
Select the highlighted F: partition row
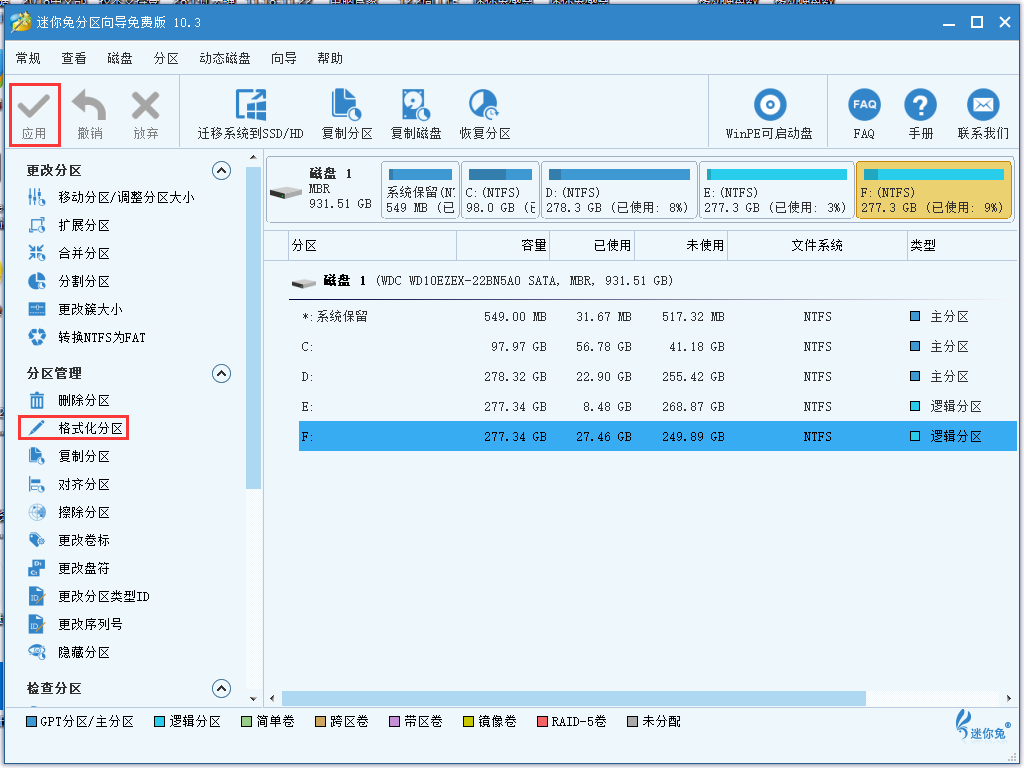coord(658,436)
